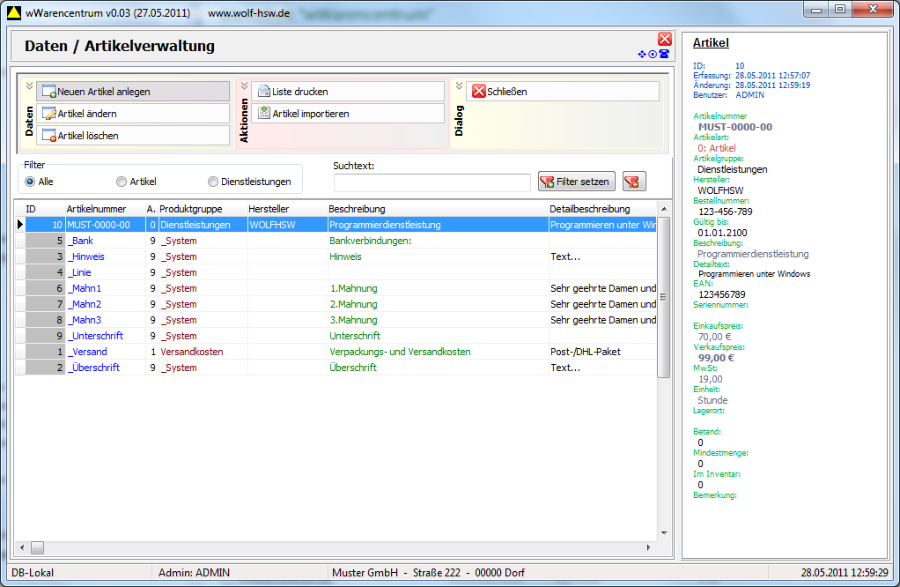Screen dimensions: 900x587
Task: Select the Artikel filter radio button
Action: (121, 182)
